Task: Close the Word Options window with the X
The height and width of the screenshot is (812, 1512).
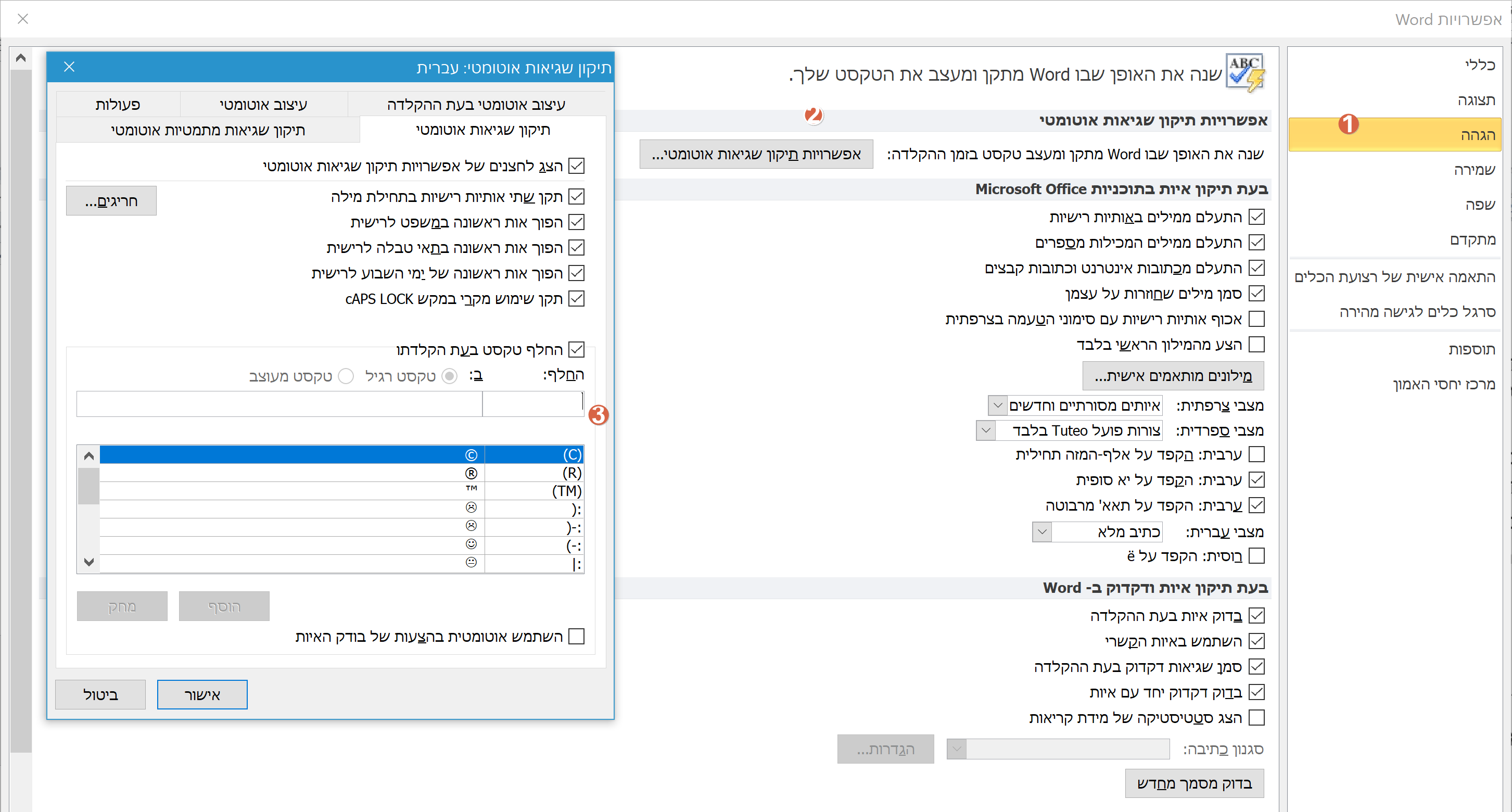Action: [23, 19]
